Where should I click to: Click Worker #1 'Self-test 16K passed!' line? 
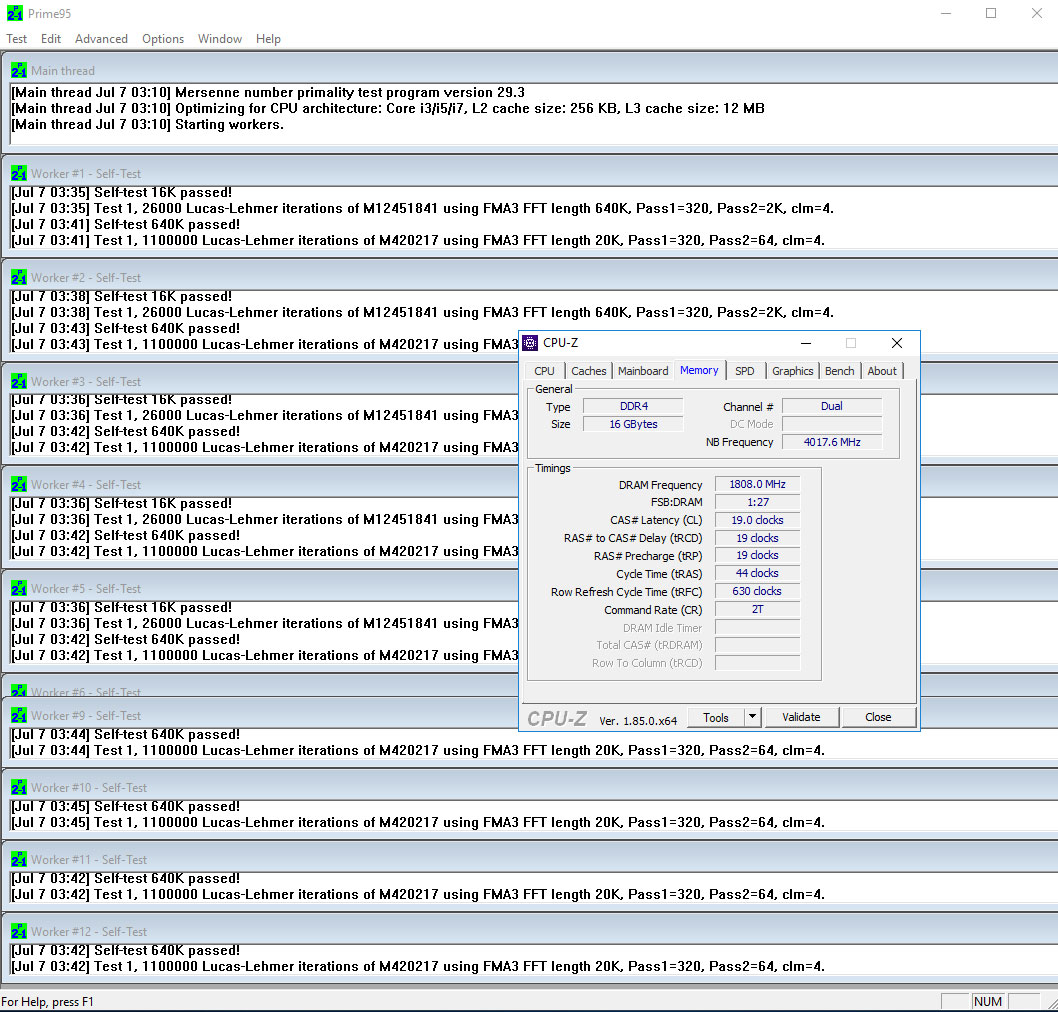(x=121, y=193)
